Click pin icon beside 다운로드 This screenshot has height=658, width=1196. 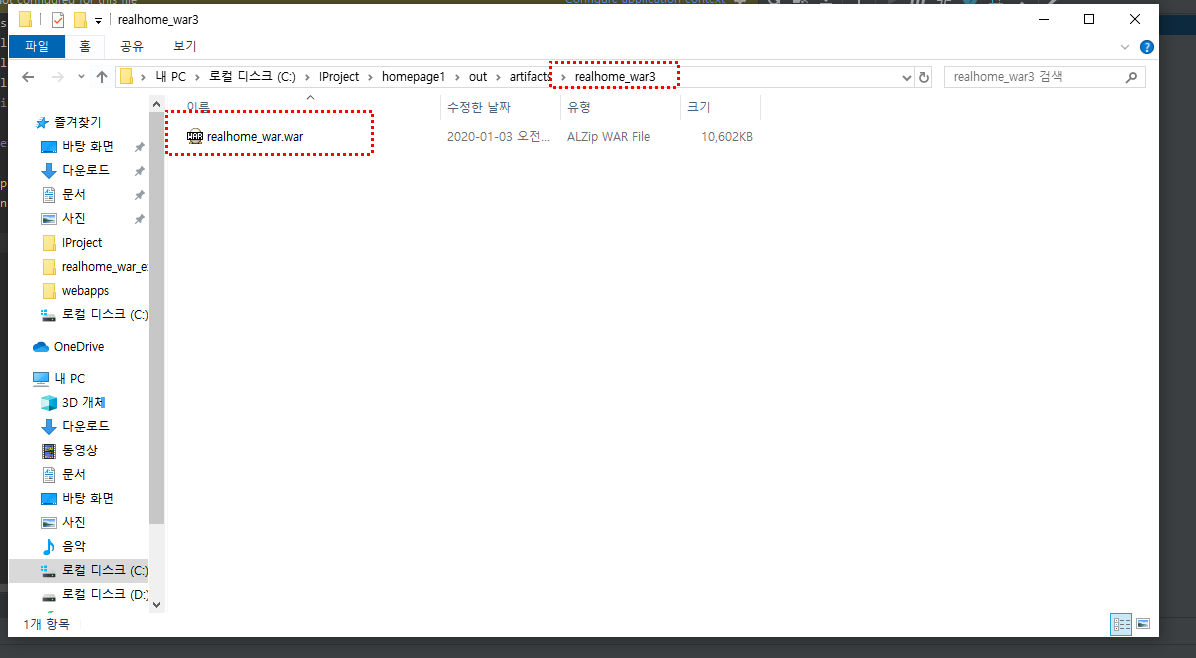click(x=140, y=171)
